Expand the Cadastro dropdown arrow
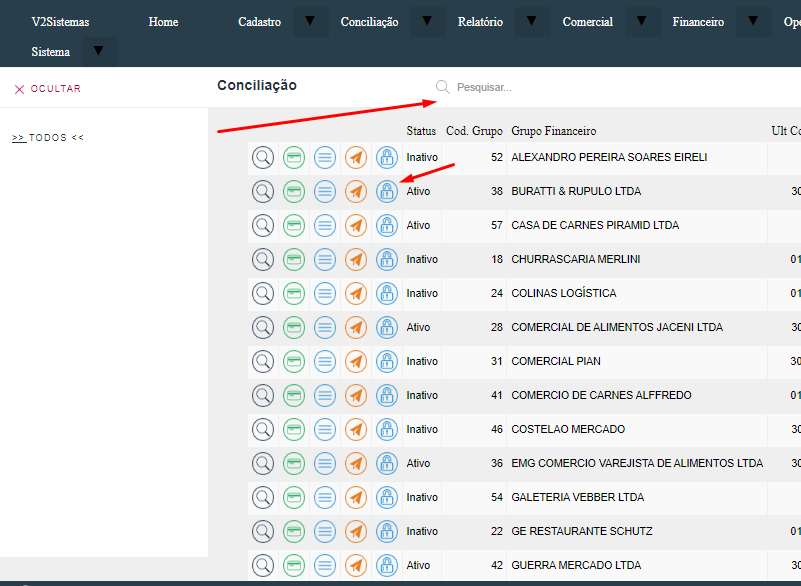 point(310,22)
